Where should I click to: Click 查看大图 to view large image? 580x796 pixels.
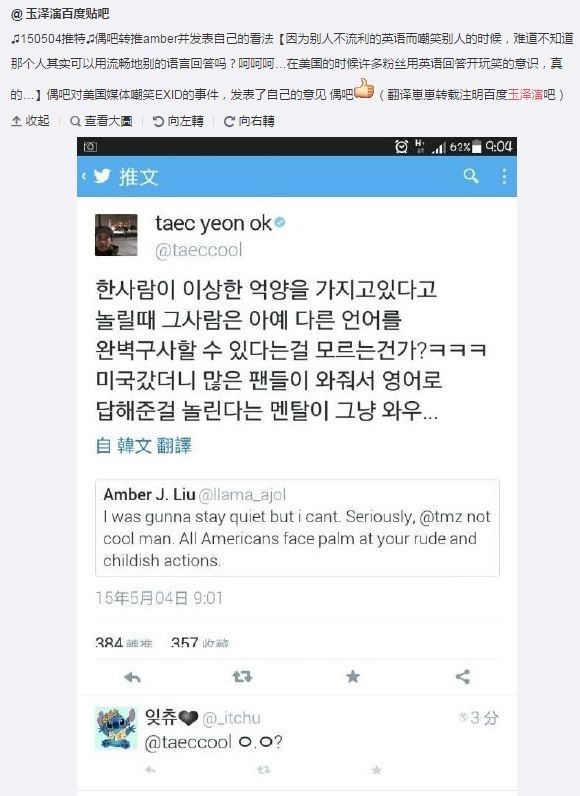(x=101, y=121)
